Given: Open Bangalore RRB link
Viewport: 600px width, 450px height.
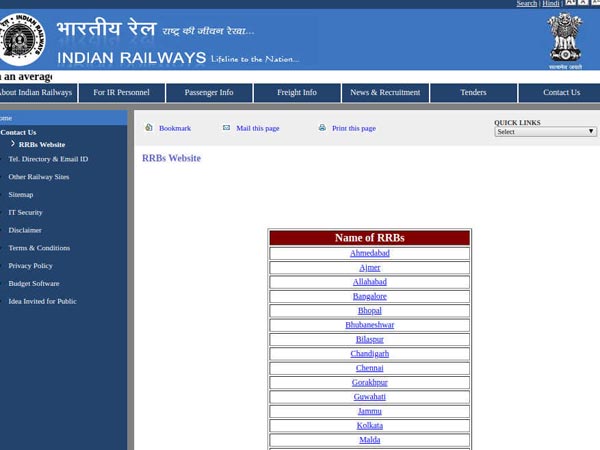Looking at the screenshot, I should point(370,297).
